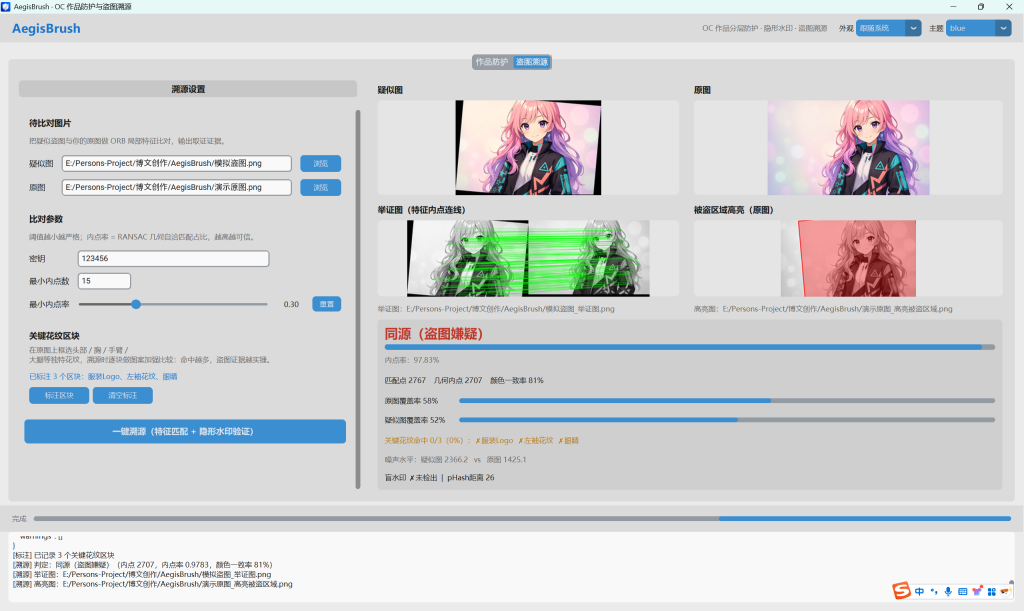Click the 0.30 slider value label
Screen dimensions: 1024x611
pyautogui.click(x=291, y=304)
